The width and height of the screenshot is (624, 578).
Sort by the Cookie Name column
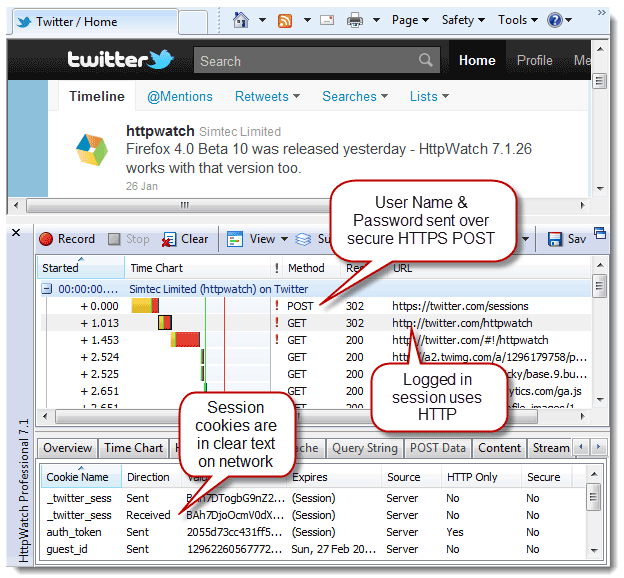[x=81, y=476]
